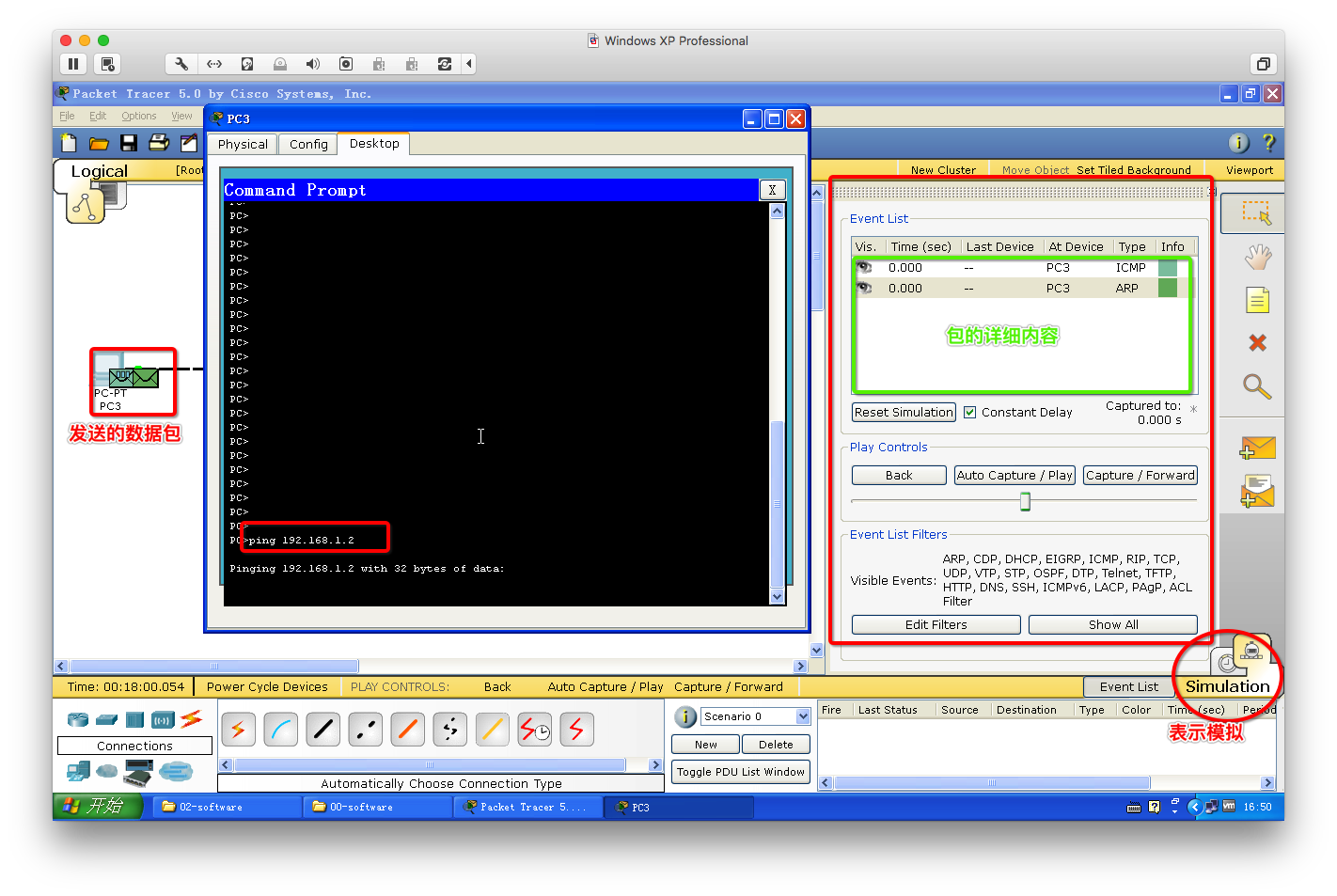Image resolution: width=1337 pixels, height=896 pixels.
Task: Click the play speed slider handle
Action: 1025,502
